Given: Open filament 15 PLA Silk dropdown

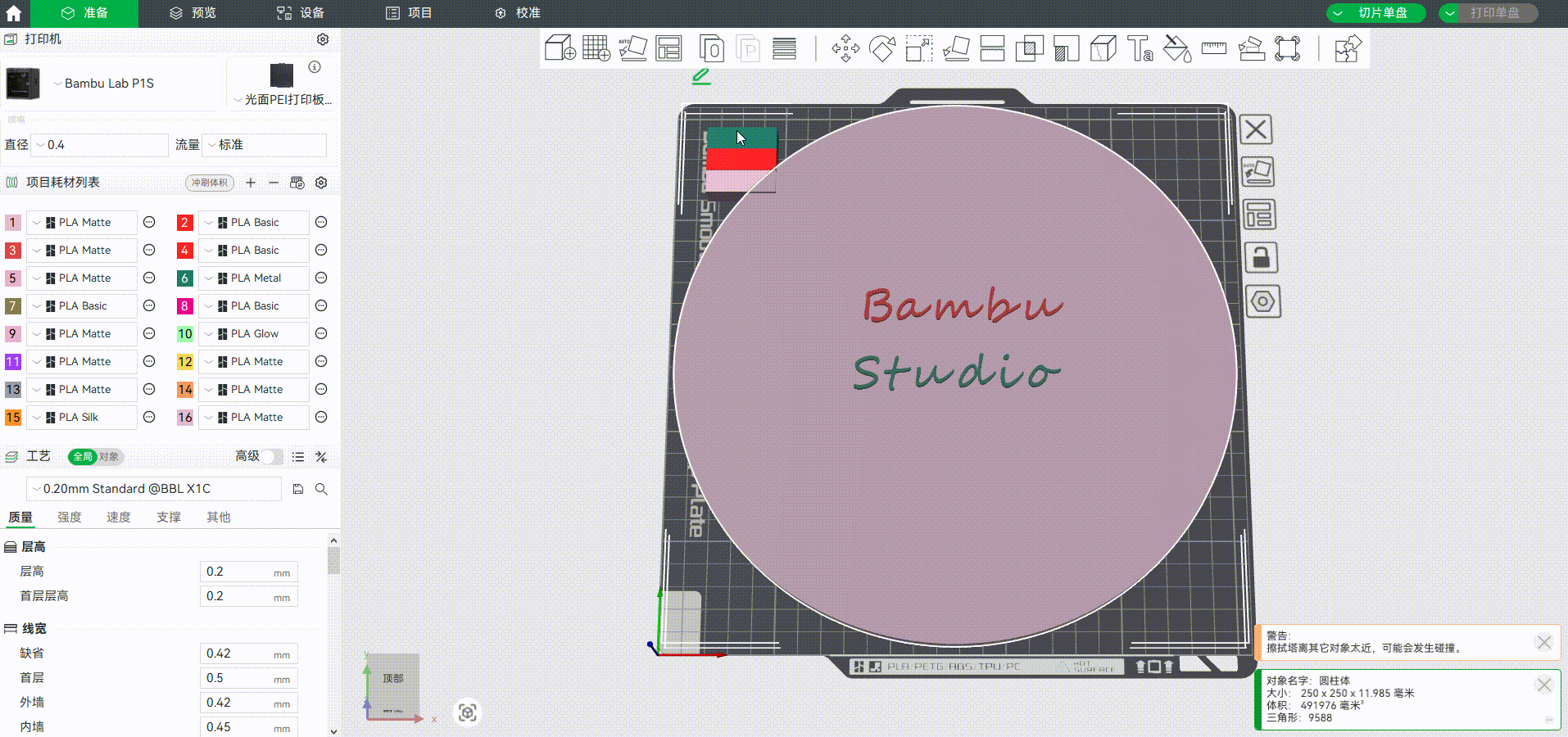Looking at the screenshot, I should coord(82,418).
